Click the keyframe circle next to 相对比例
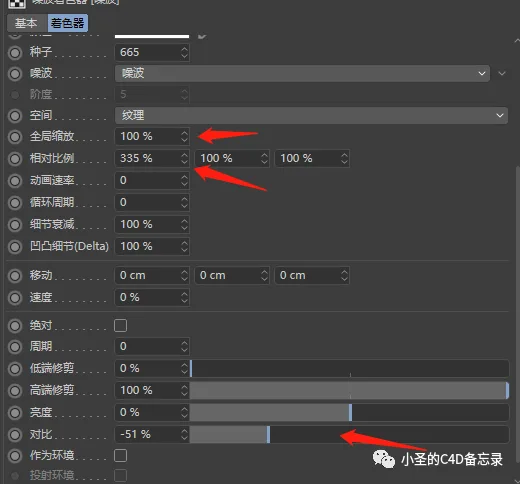 coord(15,159)
